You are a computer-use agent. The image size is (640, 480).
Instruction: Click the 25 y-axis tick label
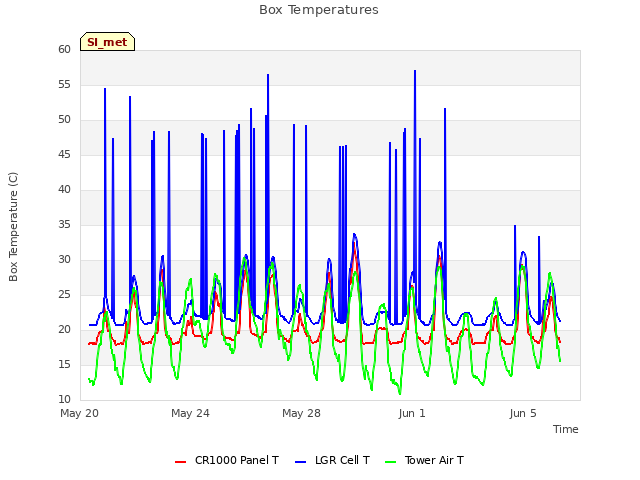point(64,294)
